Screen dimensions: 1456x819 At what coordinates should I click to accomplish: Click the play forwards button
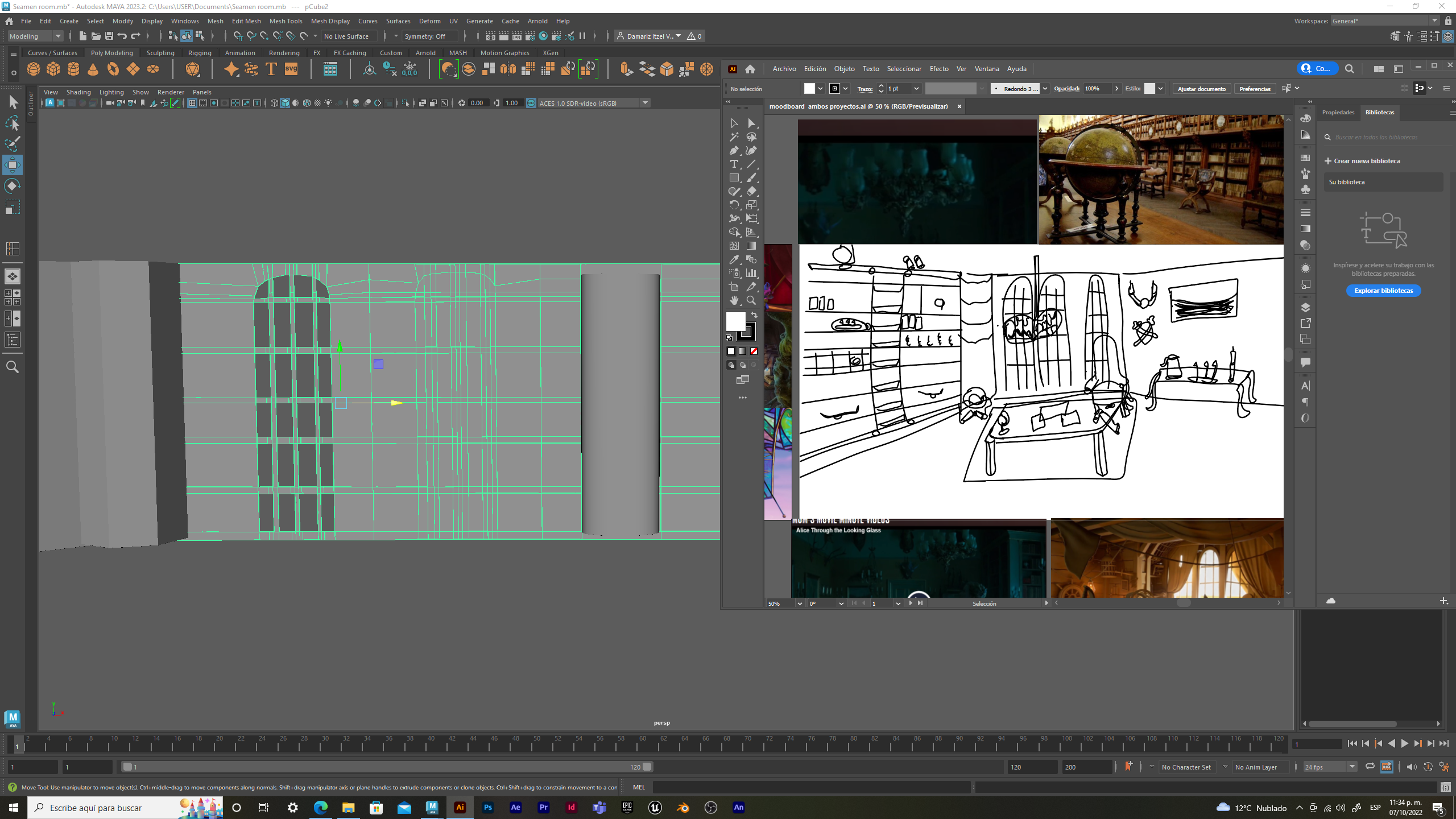[1404, 744]
